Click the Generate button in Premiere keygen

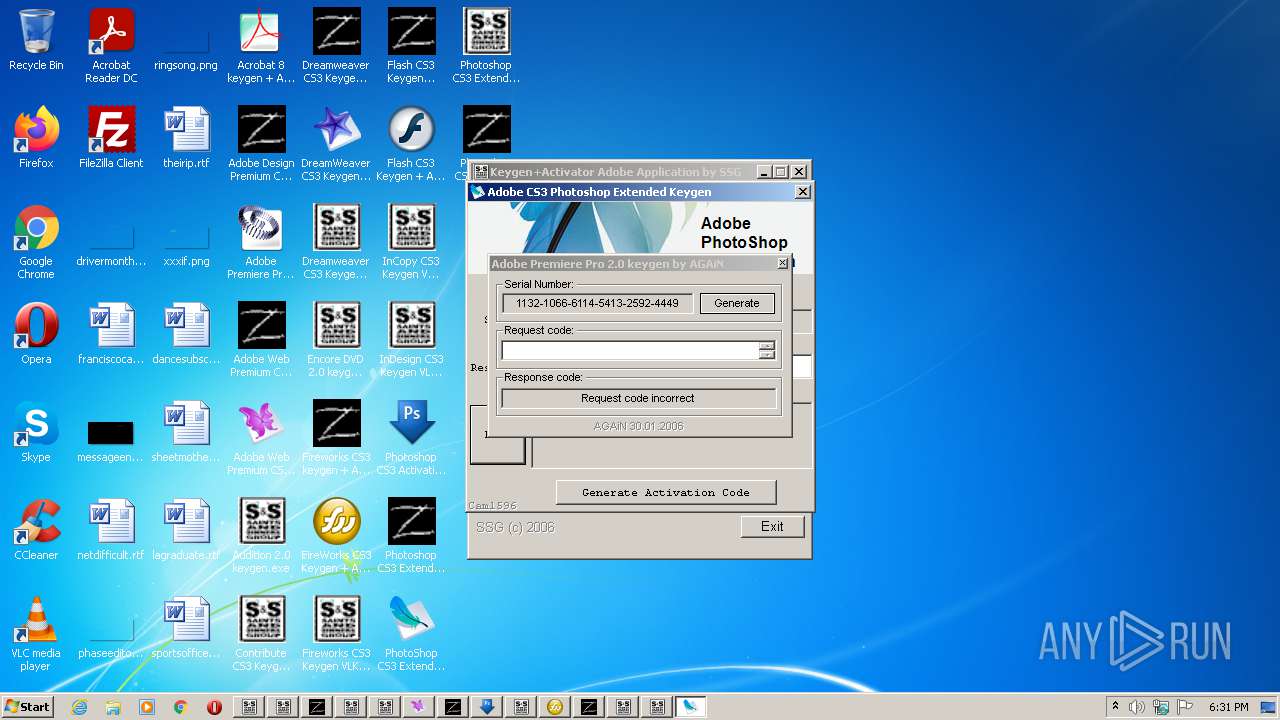(x=737, y=303)
